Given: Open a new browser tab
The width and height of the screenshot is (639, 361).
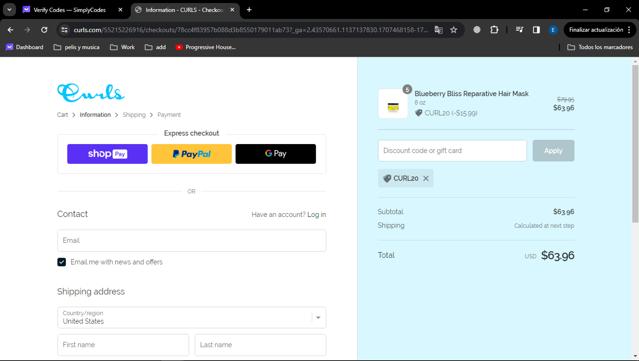Looking at the screenshot, I should (249, 9).
